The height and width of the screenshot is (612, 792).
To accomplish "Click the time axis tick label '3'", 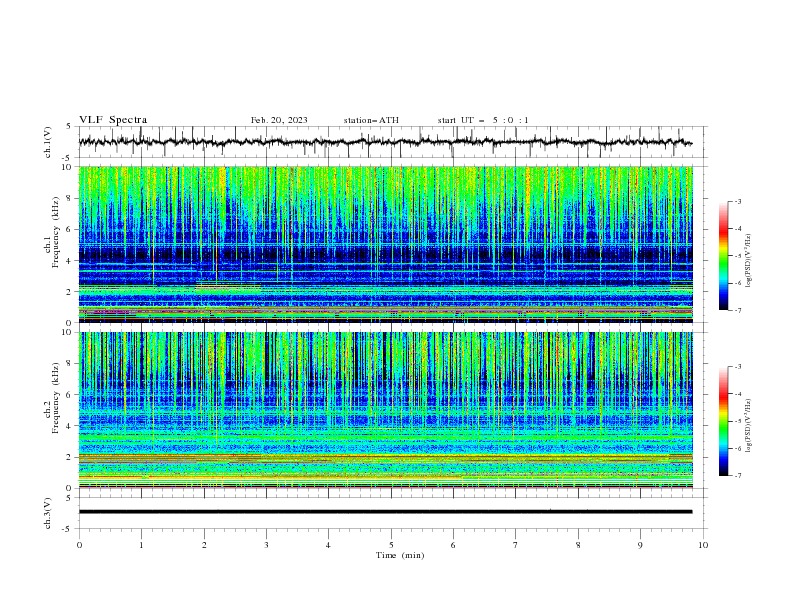I will coord(266,545).
